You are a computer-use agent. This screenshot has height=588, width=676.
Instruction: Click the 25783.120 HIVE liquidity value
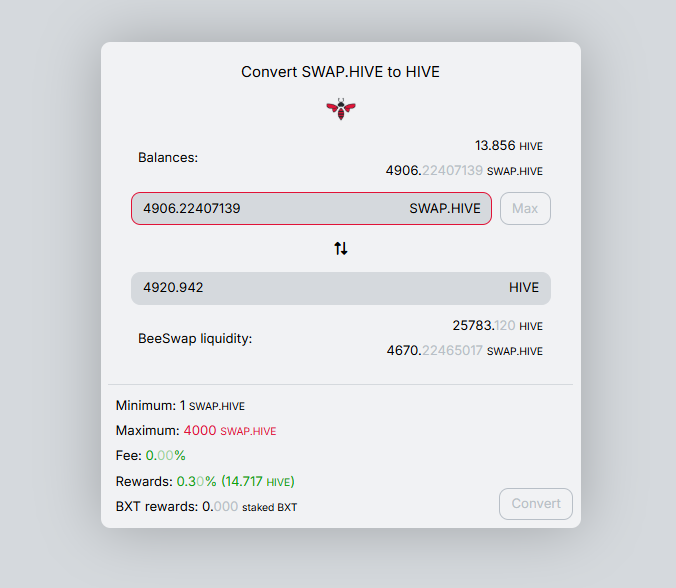point(498,325)
